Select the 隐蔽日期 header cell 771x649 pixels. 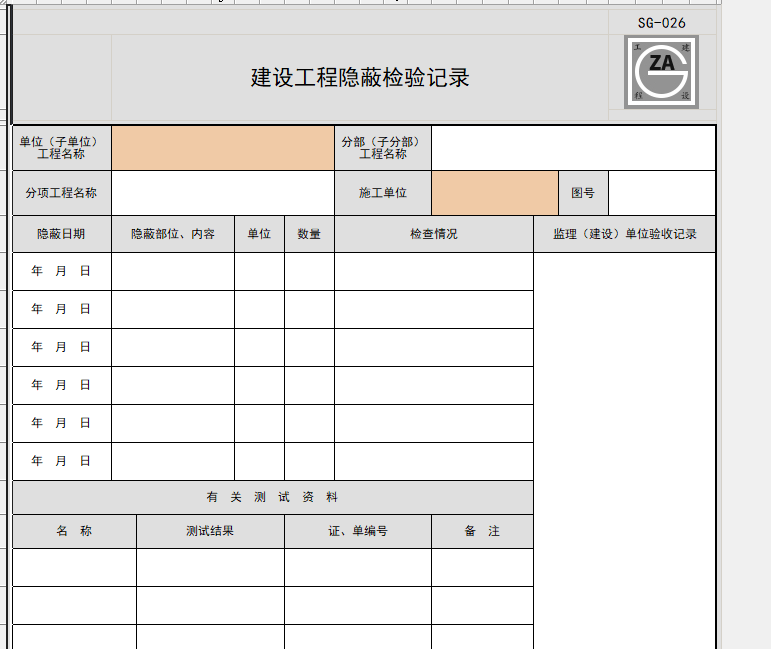point(62,234)
